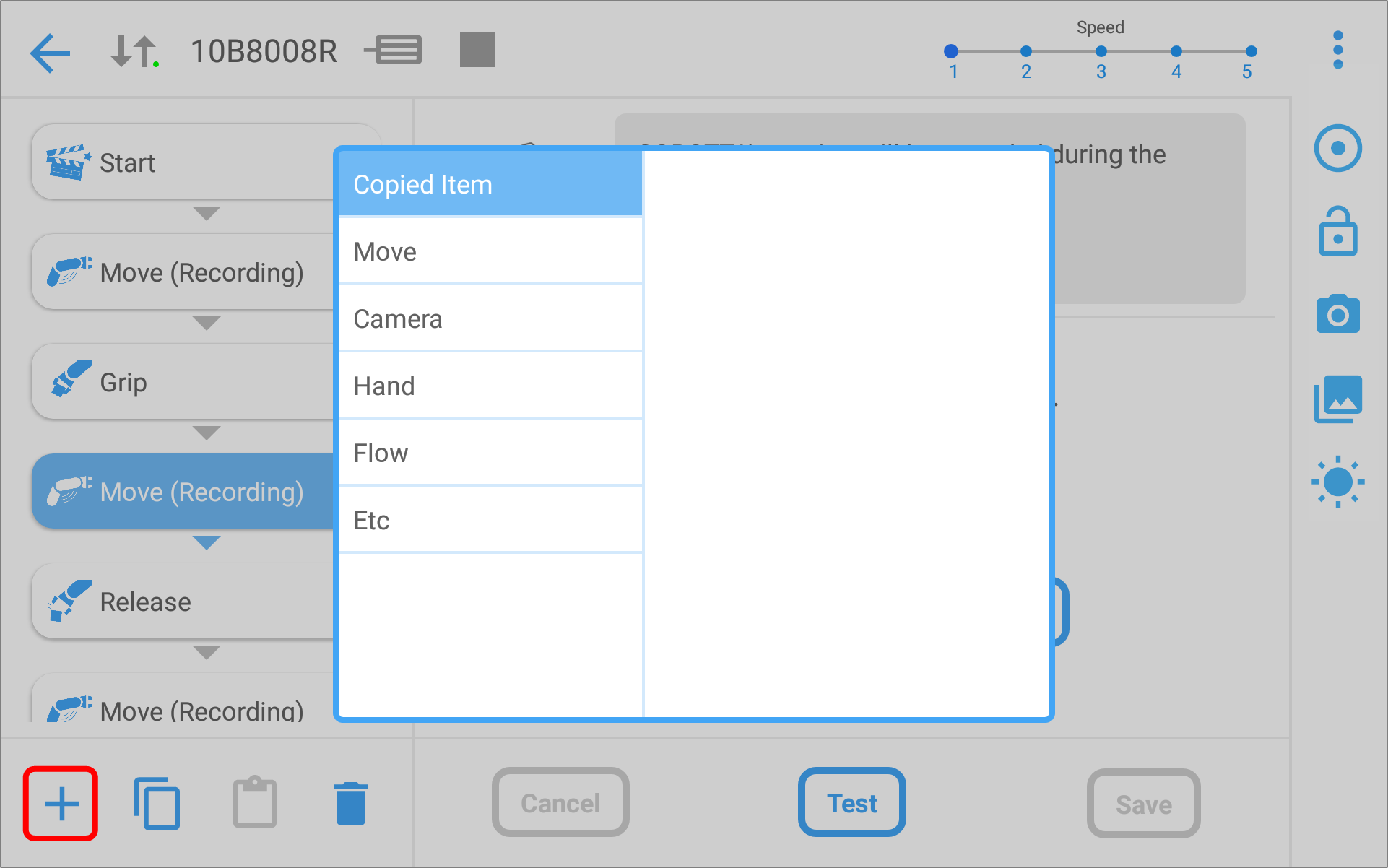Screen dimensions: 1388x868
Task: Click the up-down transfer arrows icon
Action: [x=134, y=52]
